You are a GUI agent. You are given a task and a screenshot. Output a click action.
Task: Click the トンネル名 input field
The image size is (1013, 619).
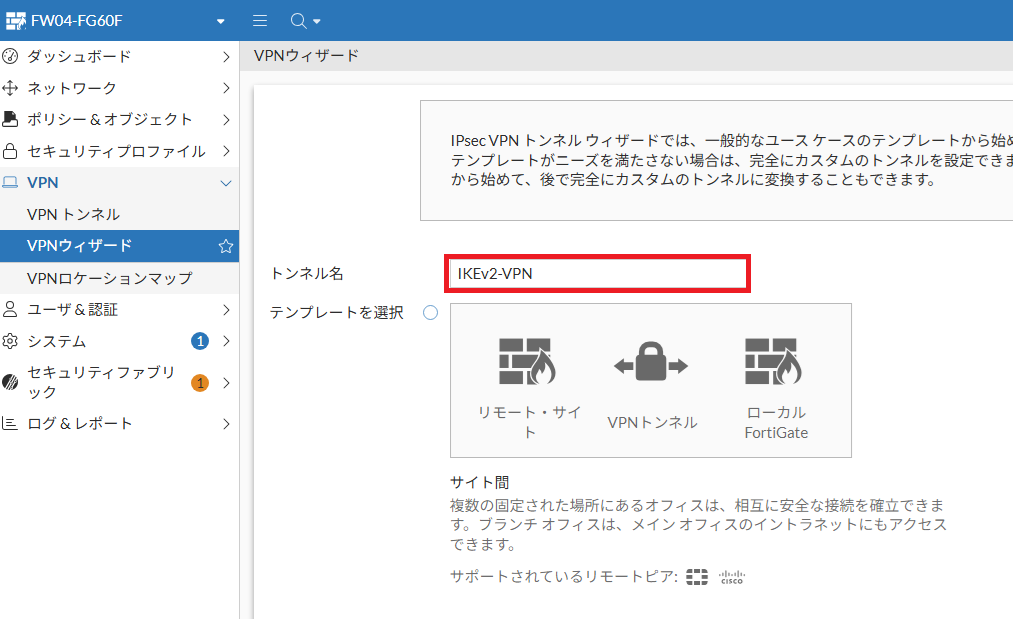click(598, 274)
